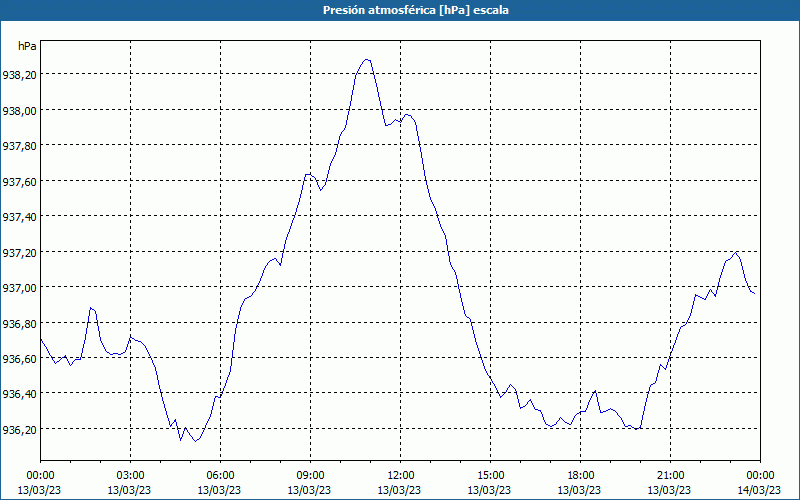Click the 12:00 time axis label
Screen dimensions: 800x500
point(401,476)
